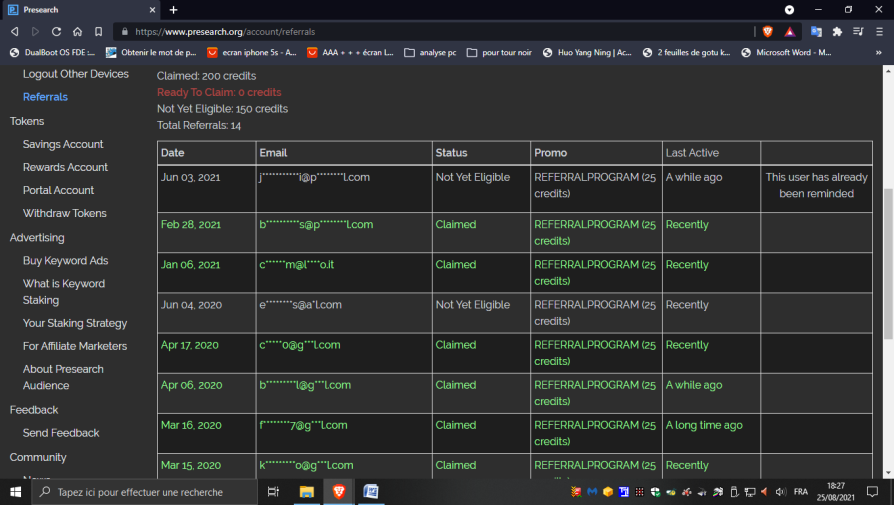Viewport: 894px width, 505px height.
Task: Open Brave Rewards triangle icon
Action: point(790,32)
